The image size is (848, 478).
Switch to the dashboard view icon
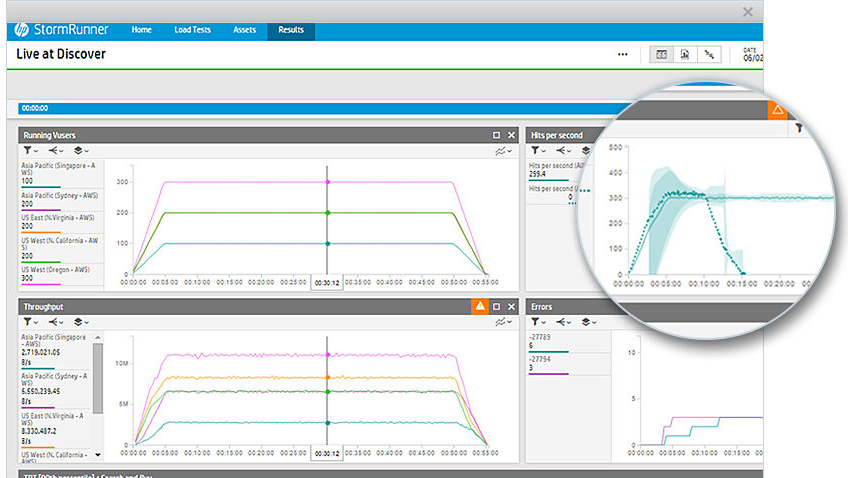click(x=661, y=55)
